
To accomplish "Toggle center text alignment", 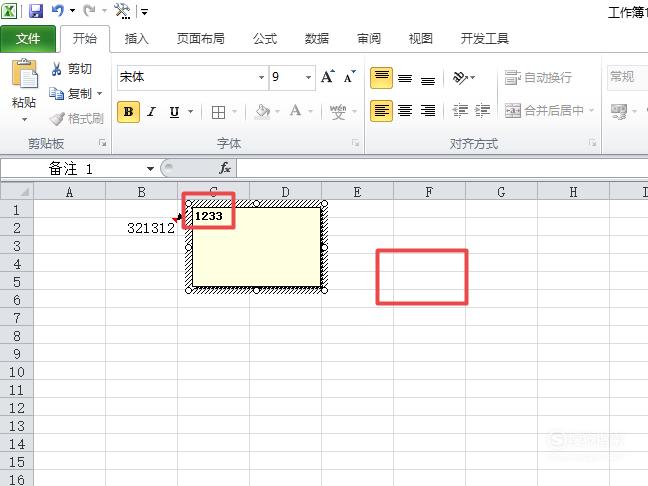I will point(405,111).
